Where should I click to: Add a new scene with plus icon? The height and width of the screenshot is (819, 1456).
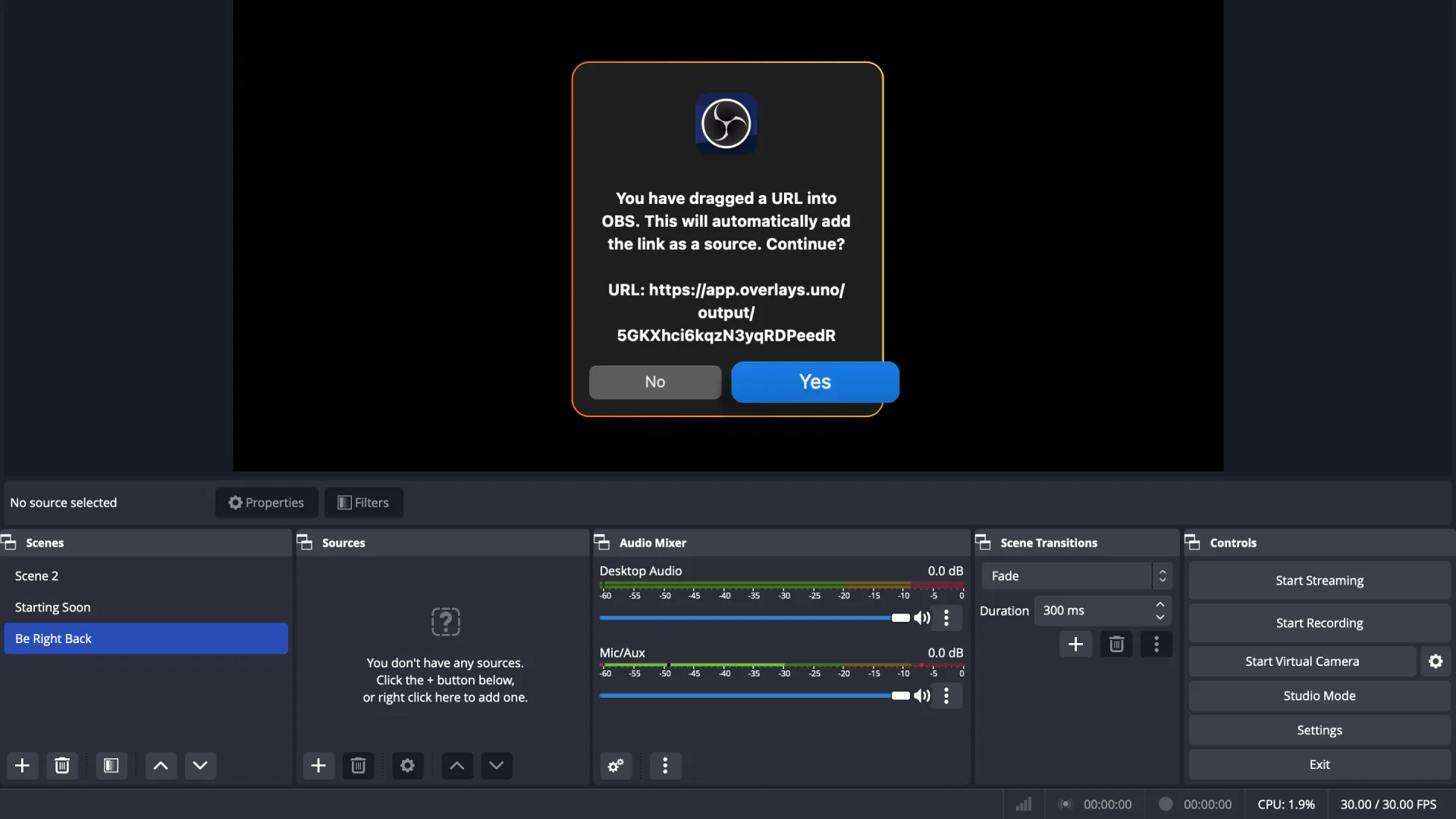[23, 765]
